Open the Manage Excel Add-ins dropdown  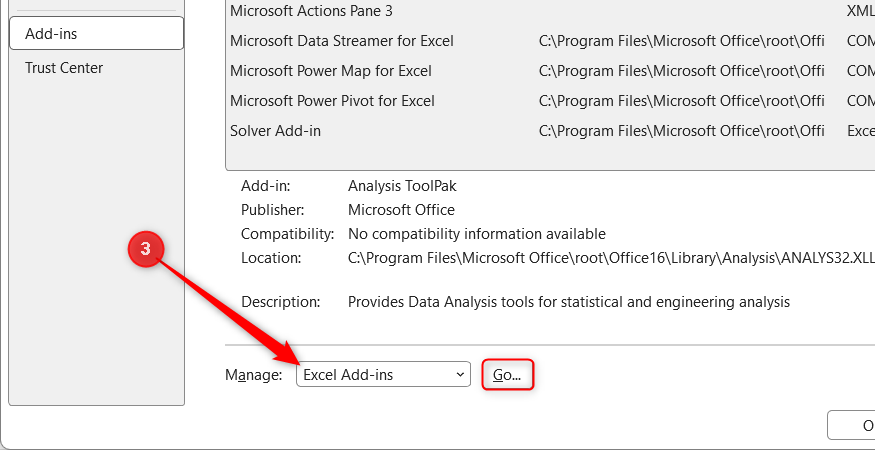383,375
